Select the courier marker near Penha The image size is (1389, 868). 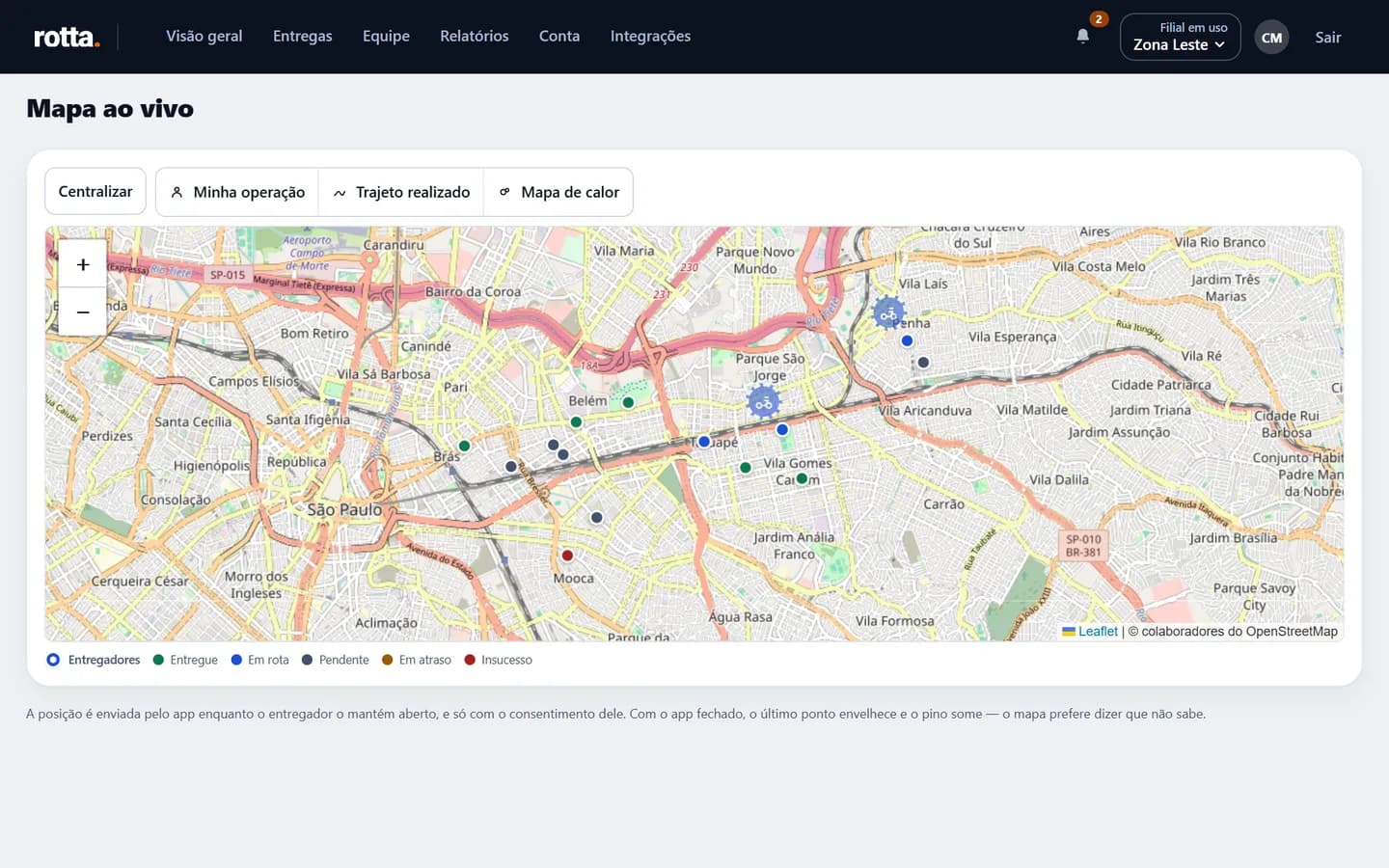[x=888, y=313]
